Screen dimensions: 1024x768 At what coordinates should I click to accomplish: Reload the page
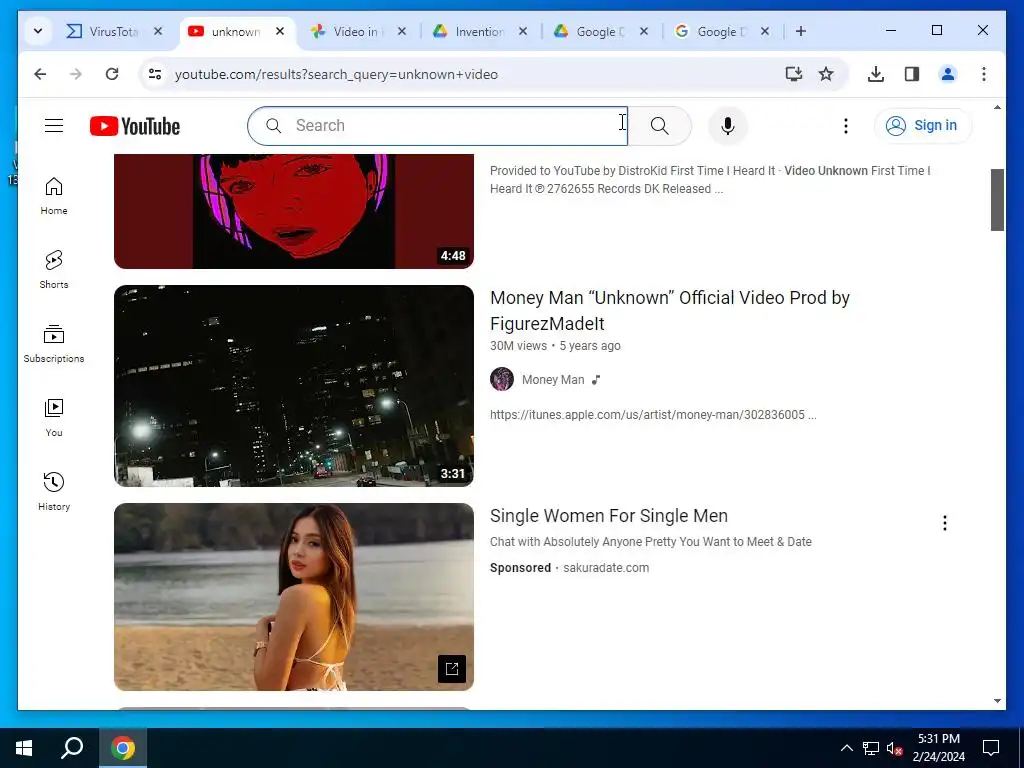pyautogui.click(x=112, y=74)
